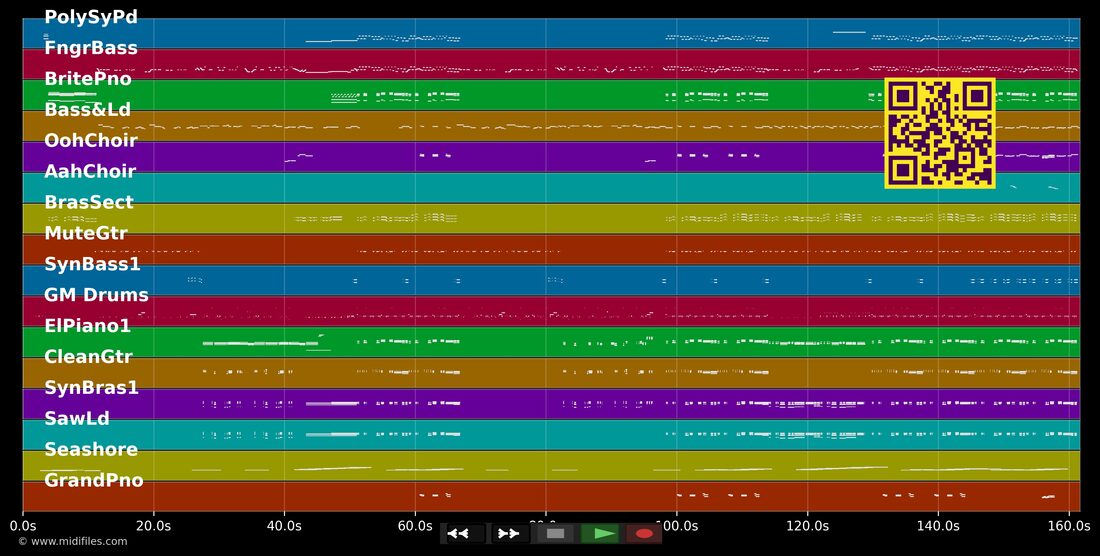Viewport: 1100px width, 556px height.
Task: Click the 40.0s time axis label
Action: 284,525
